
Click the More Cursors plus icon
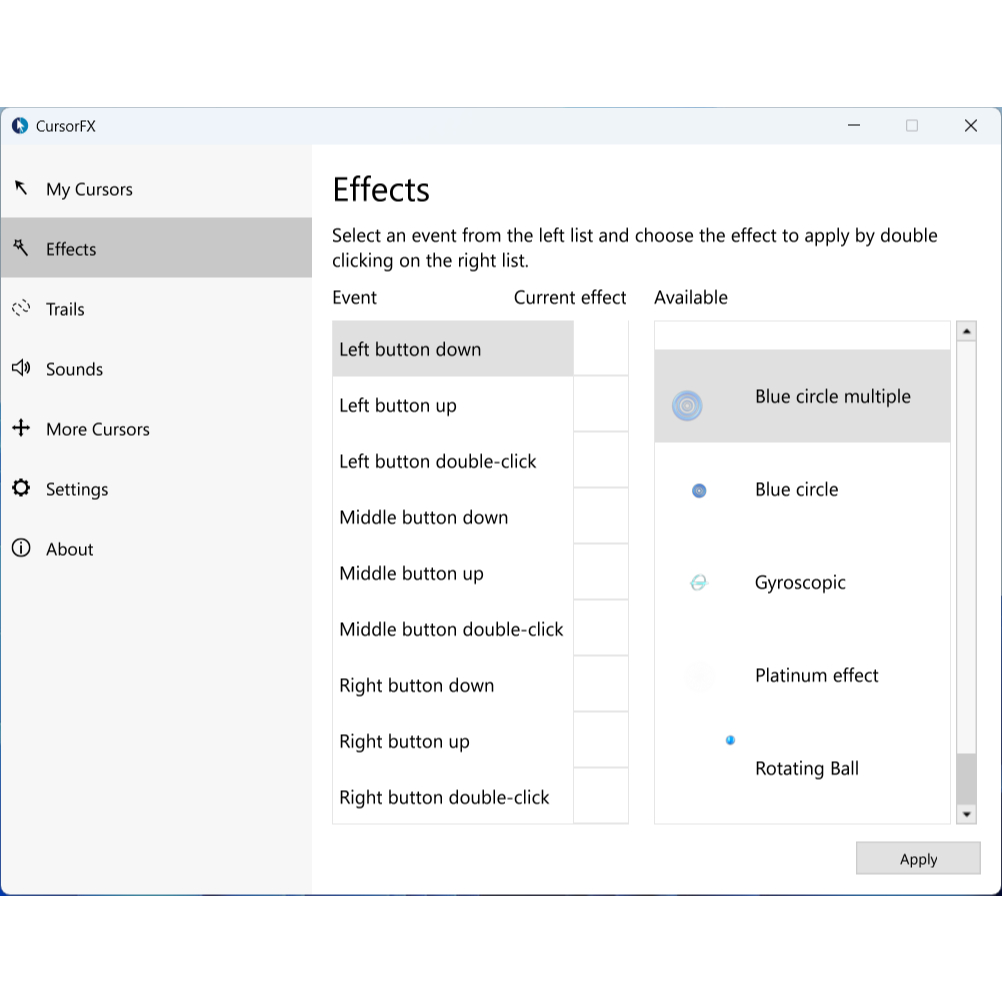click(21, 428)
